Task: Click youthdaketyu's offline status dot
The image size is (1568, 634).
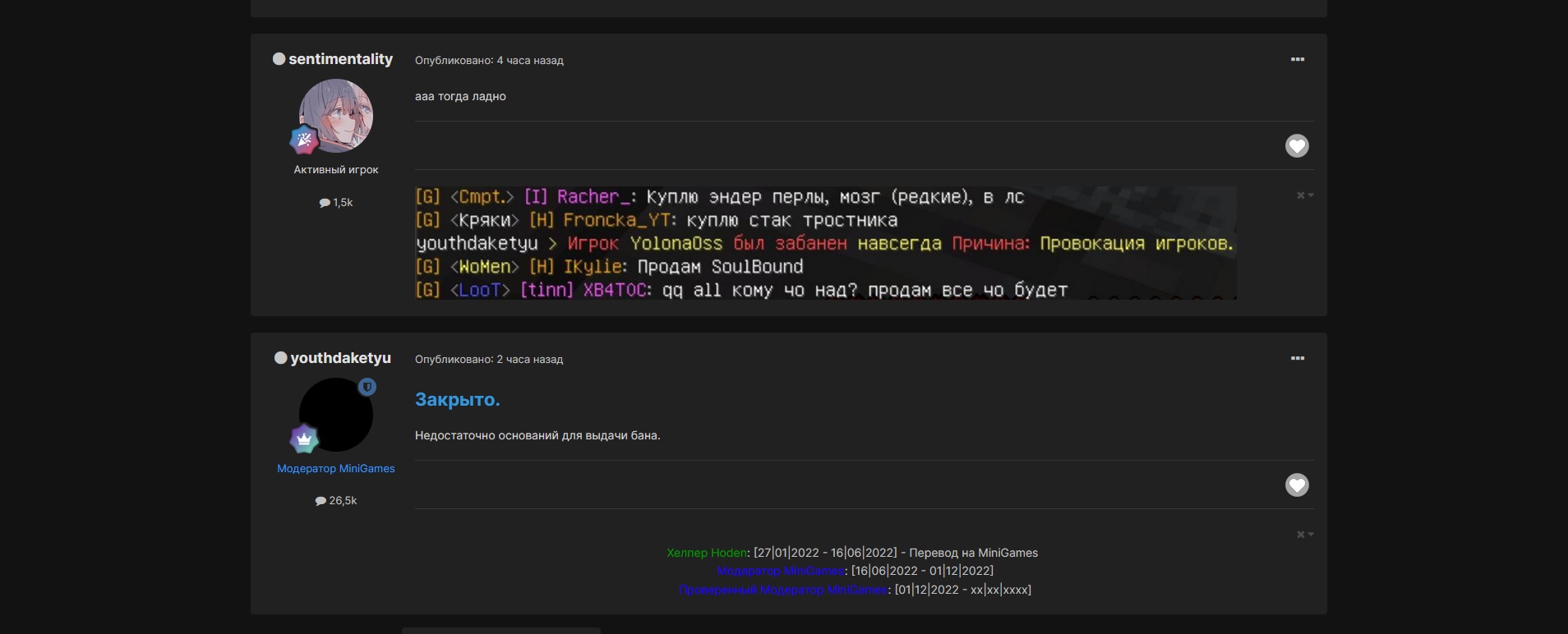Action: pyautogui.click(x=281, y=358)
